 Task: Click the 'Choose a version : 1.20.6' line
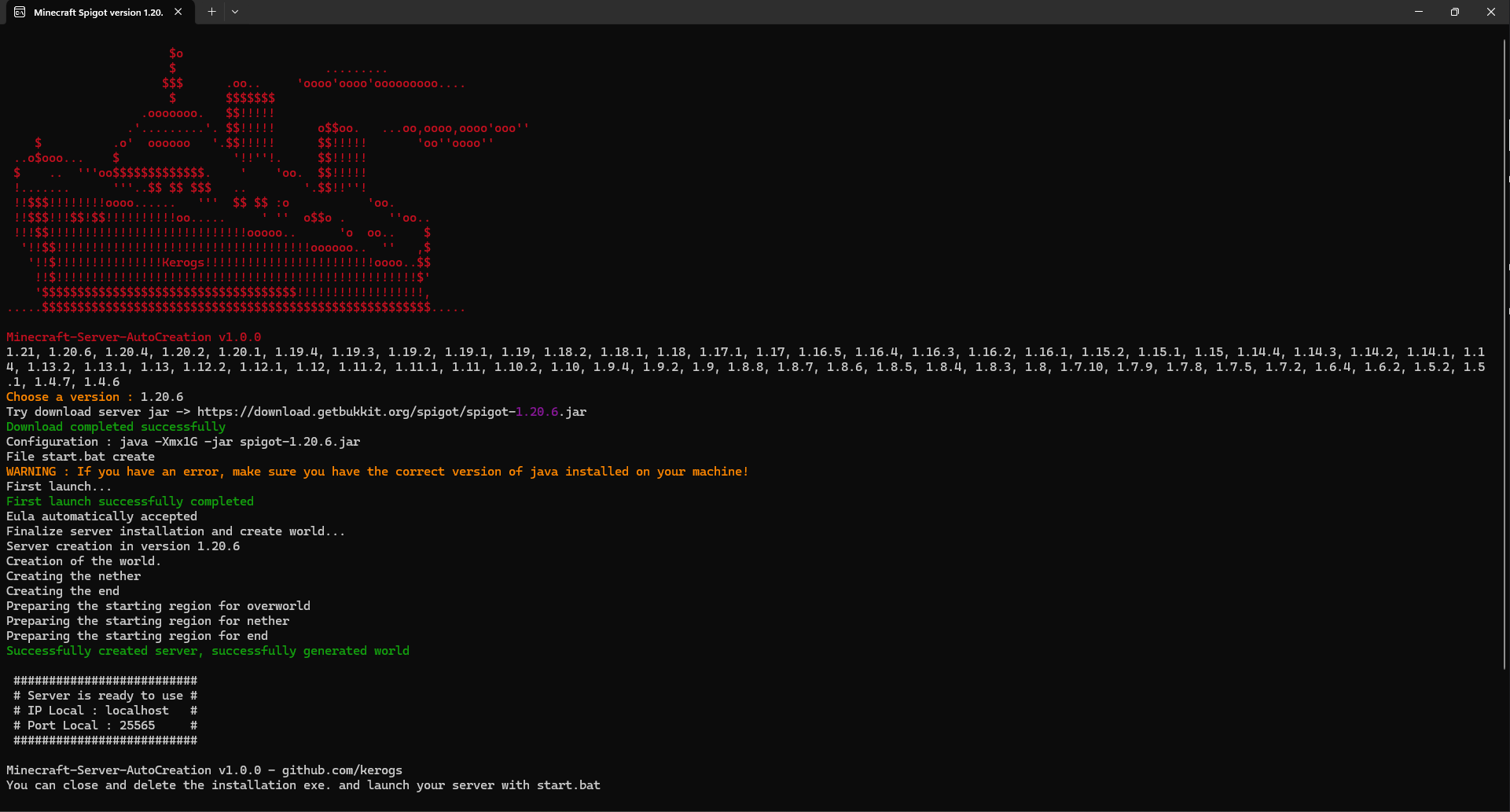point(94,397)
